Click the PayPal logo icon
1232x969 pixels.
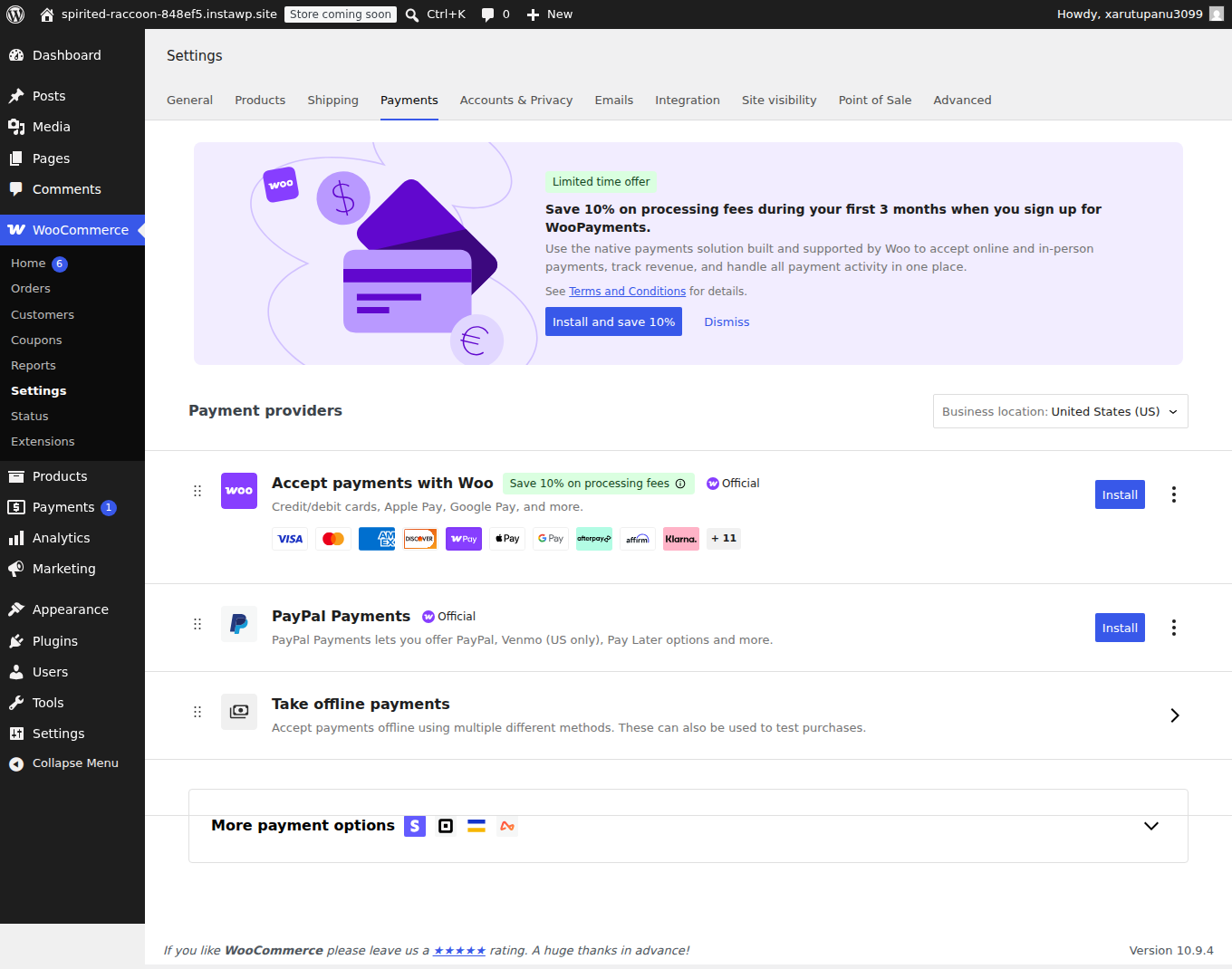pyautogui.click(x=239, y=624)
